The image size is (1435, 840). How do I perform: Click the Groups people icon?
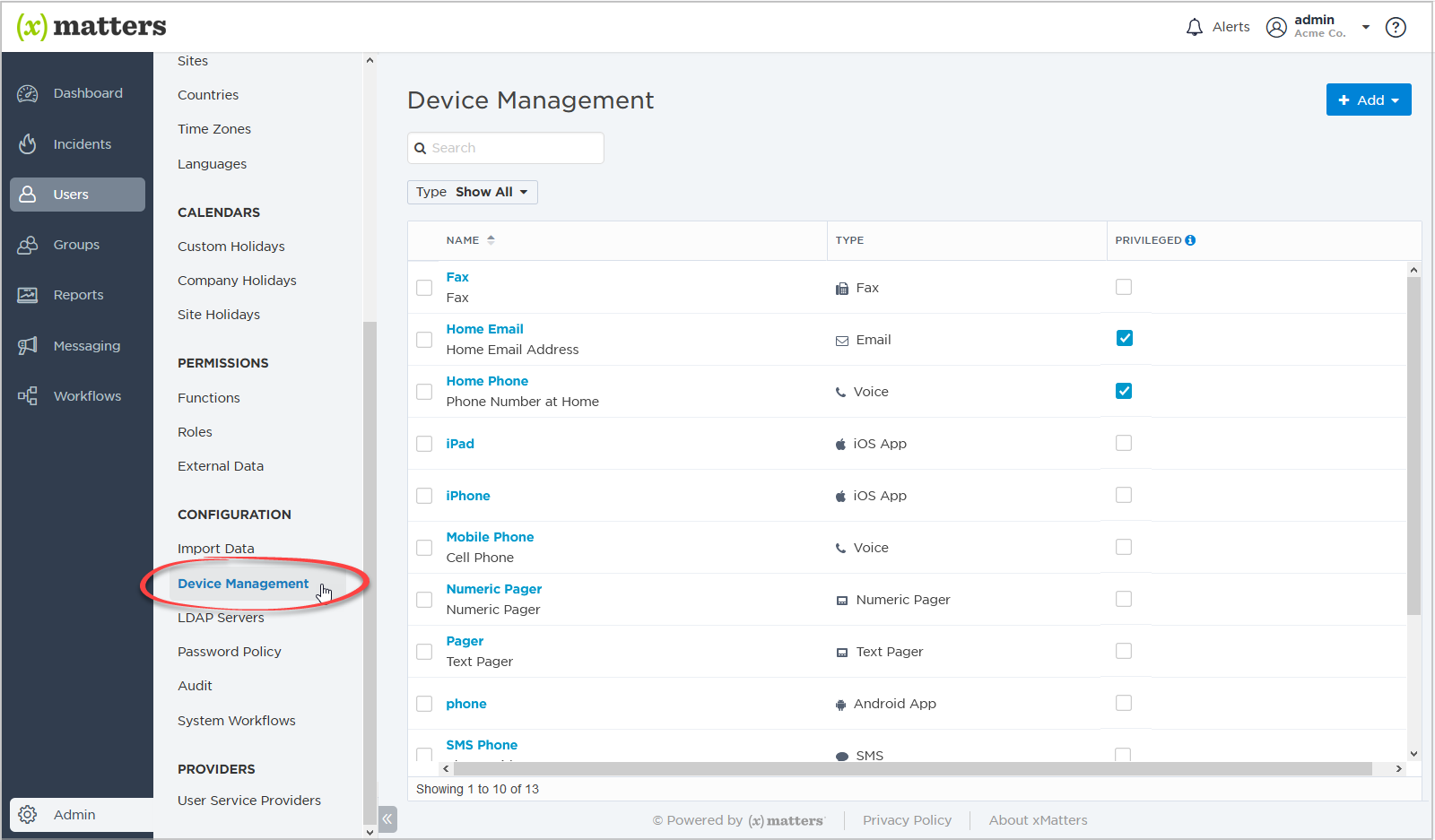[28, 245]
